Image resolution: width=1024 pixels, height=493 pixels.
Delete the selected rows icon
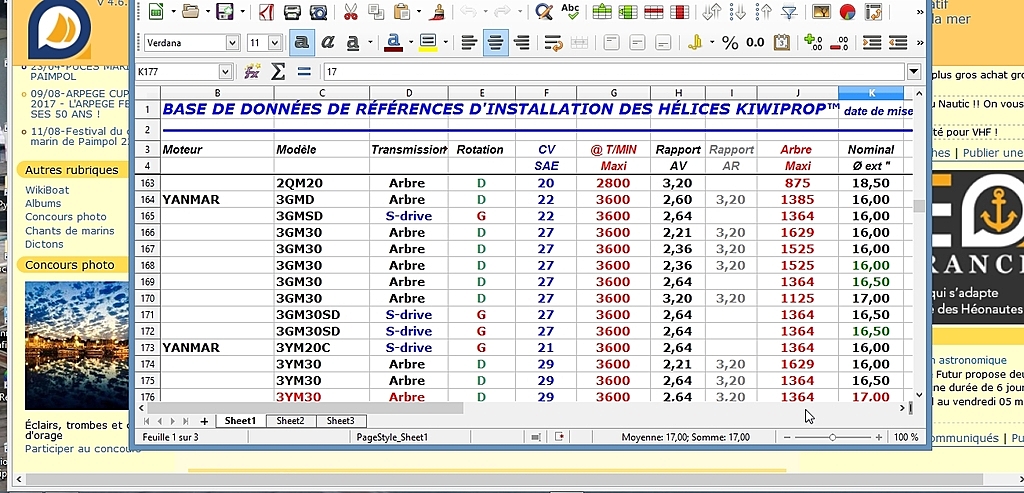click(654, 11)
